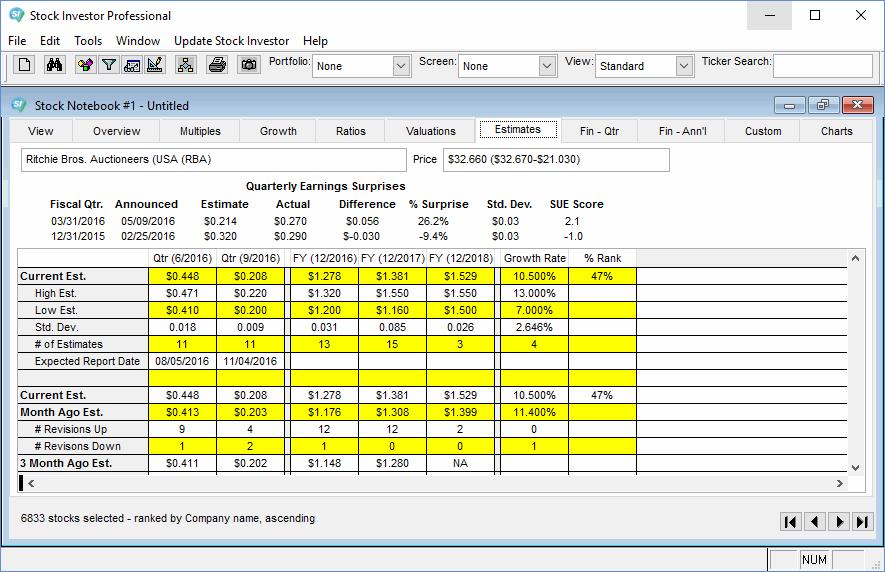
Task: Select the High Est. row label
Action: pyautogui.click(x=83, y=293)
